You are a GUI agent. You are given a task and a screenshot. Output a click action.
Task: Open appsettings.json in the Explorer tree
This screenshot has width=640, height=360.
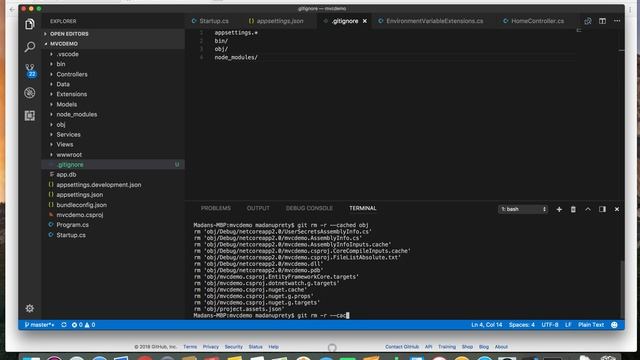click(80, 195)
